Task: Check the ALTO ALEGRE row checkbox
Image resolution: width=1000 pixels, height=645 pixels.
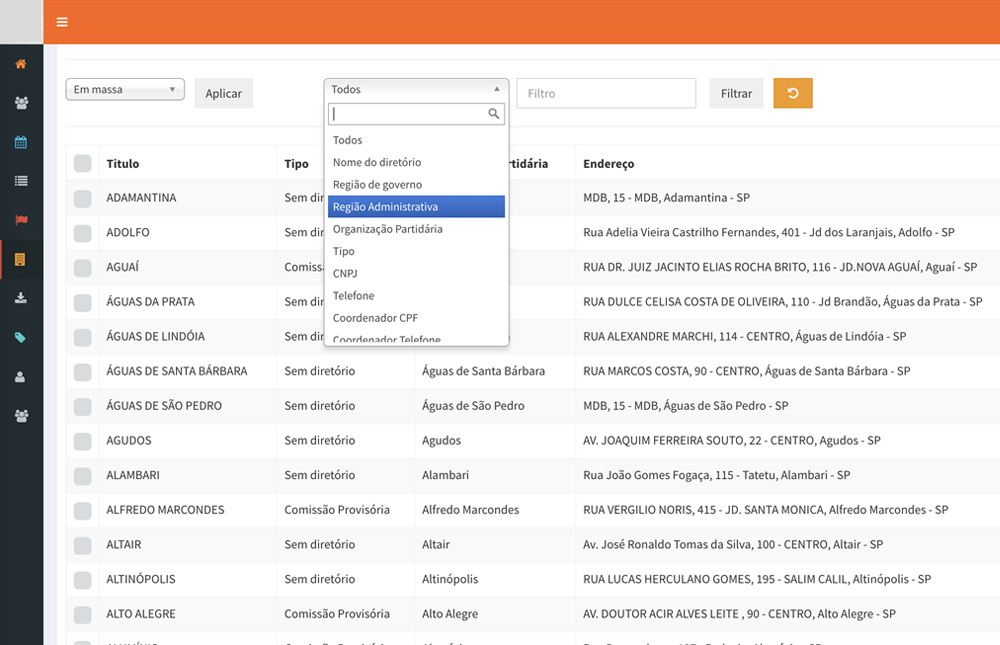Action: 82,614
